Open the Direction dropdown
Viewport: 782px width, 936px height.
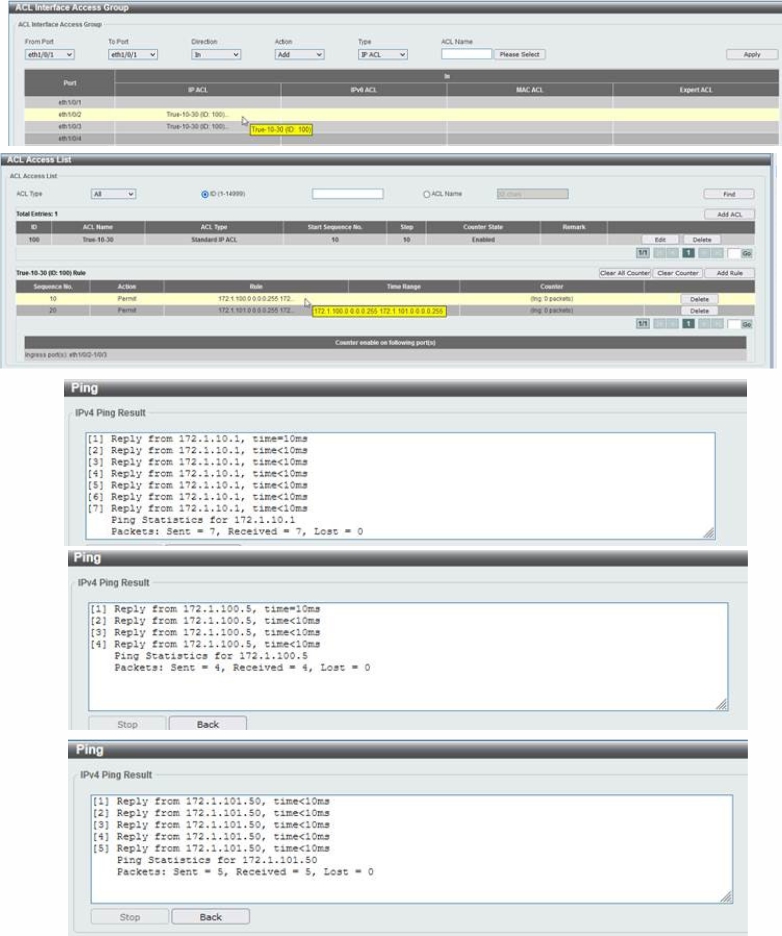click(216, 54)
